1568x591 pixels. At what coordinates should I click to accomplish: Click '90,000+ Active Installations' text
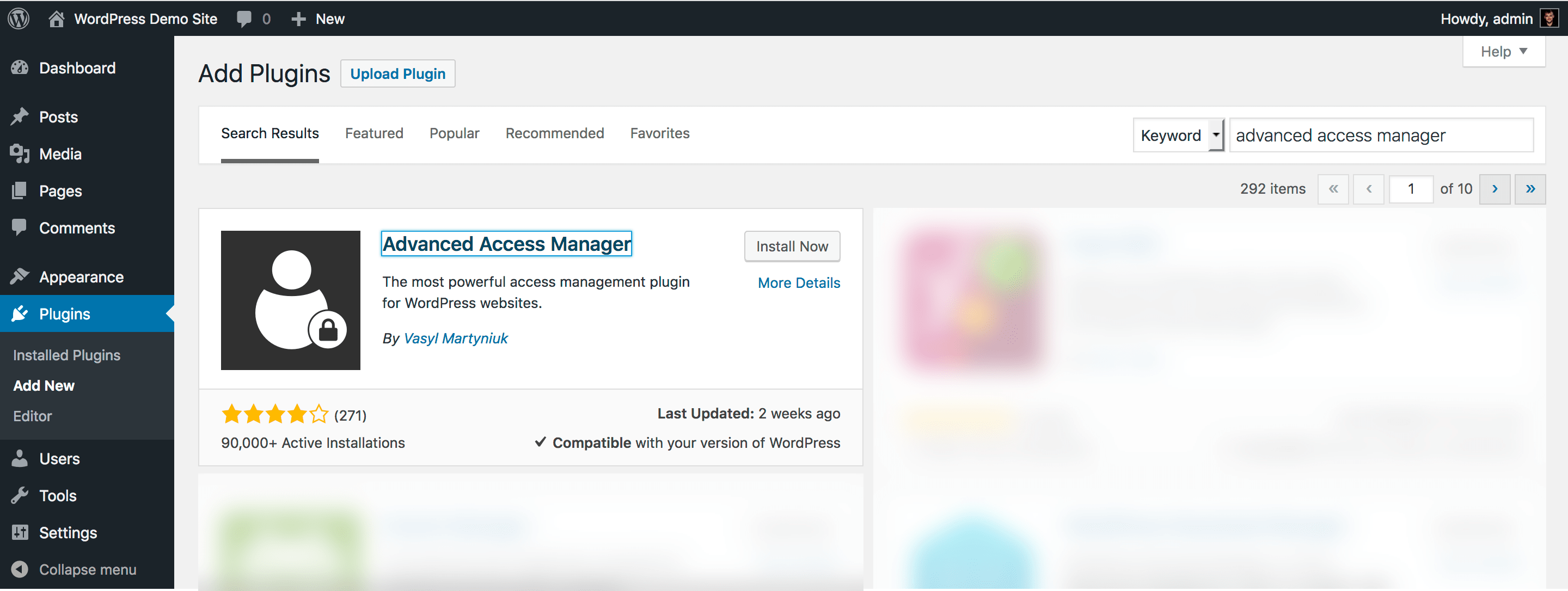(x=313, y=442)
